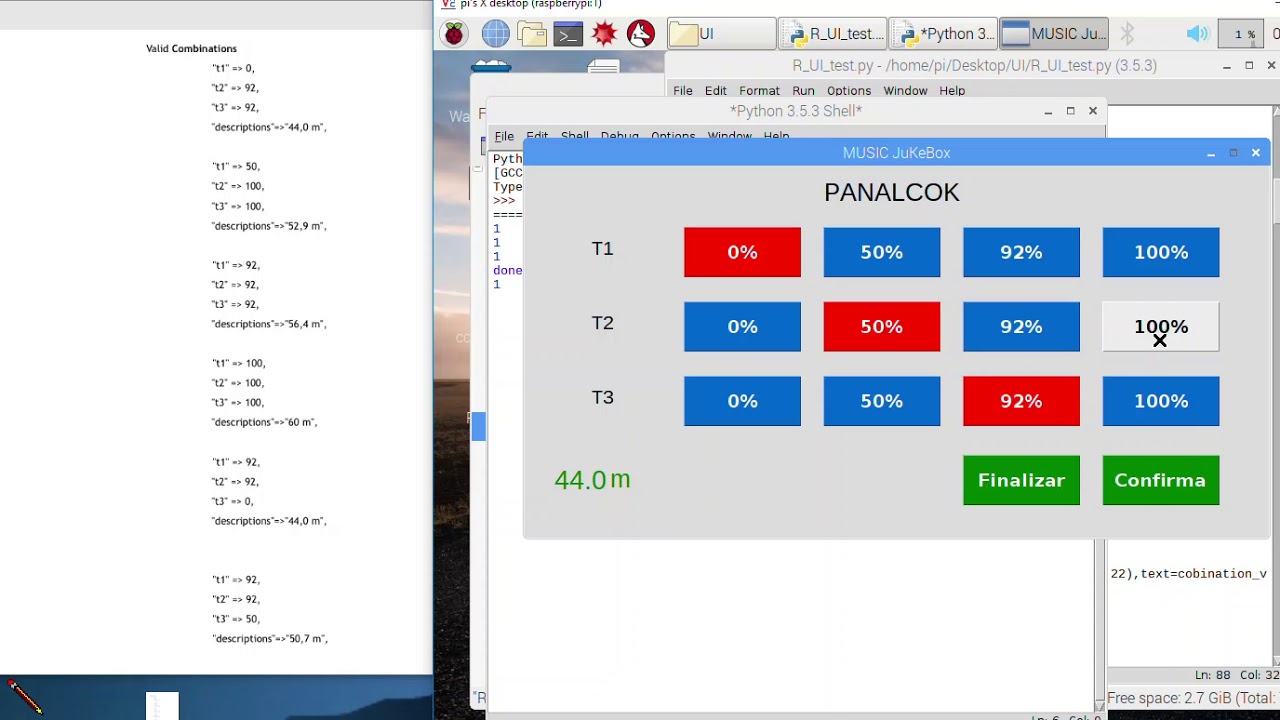Switch to the UI folder taskbar item
Image resolution: width=1280 pixels, height=720 pixels.
tap(720, 34)
